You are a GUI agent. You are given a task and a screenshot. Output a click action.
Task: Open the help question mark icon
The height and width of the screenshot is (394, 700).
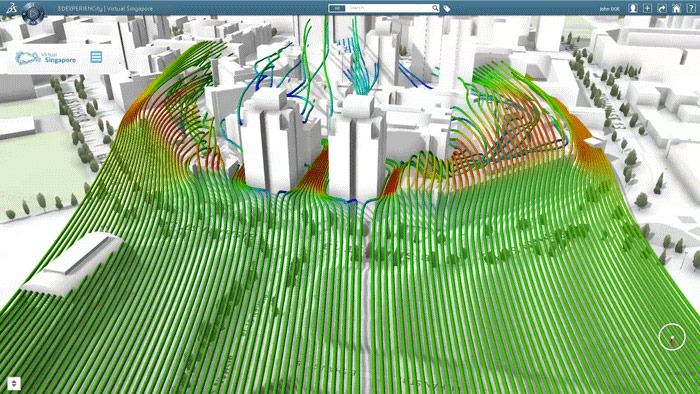tap(691, 8)
